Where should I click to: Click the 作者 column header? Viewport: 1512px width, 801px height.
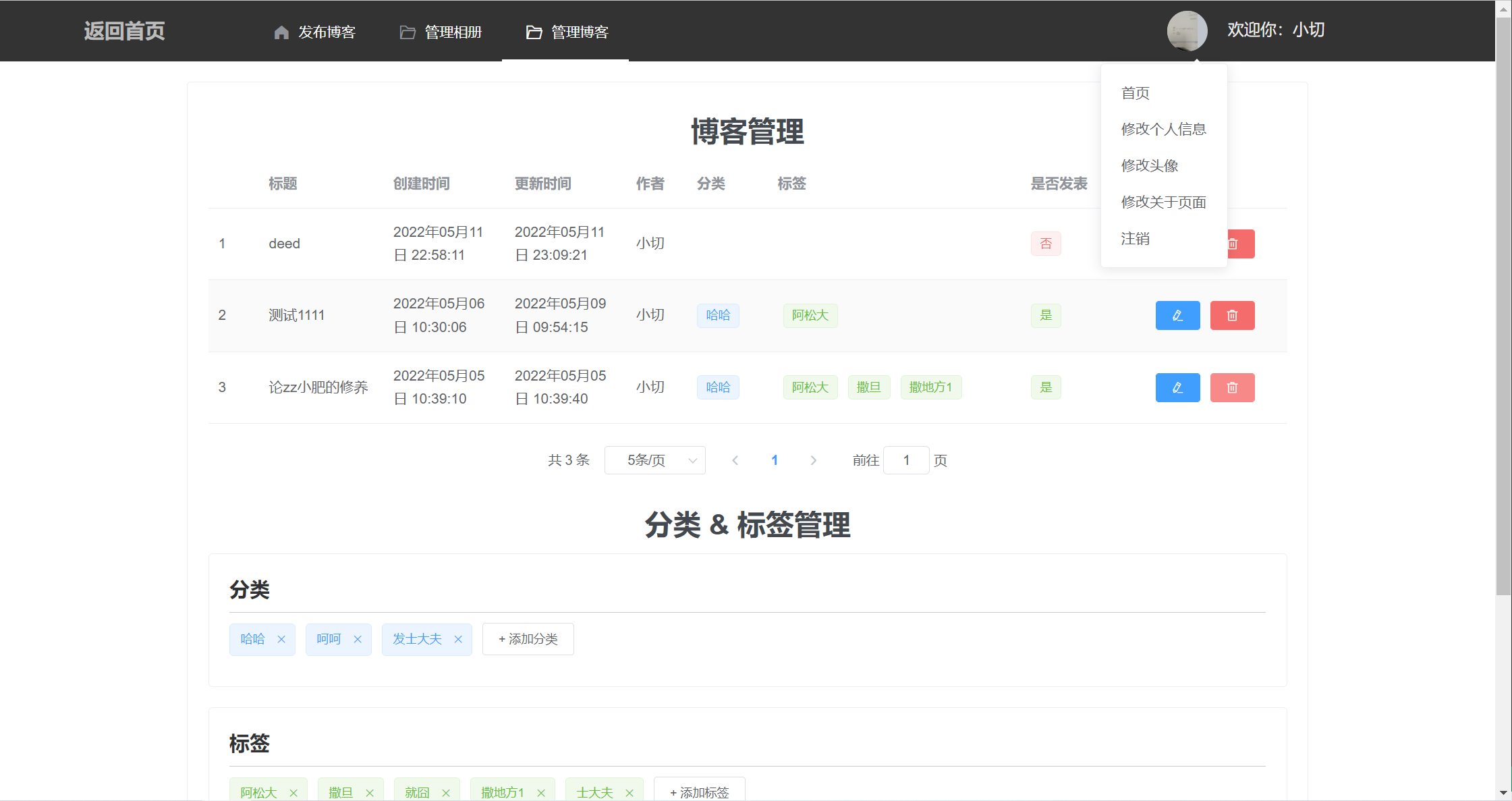pos(650,184)
